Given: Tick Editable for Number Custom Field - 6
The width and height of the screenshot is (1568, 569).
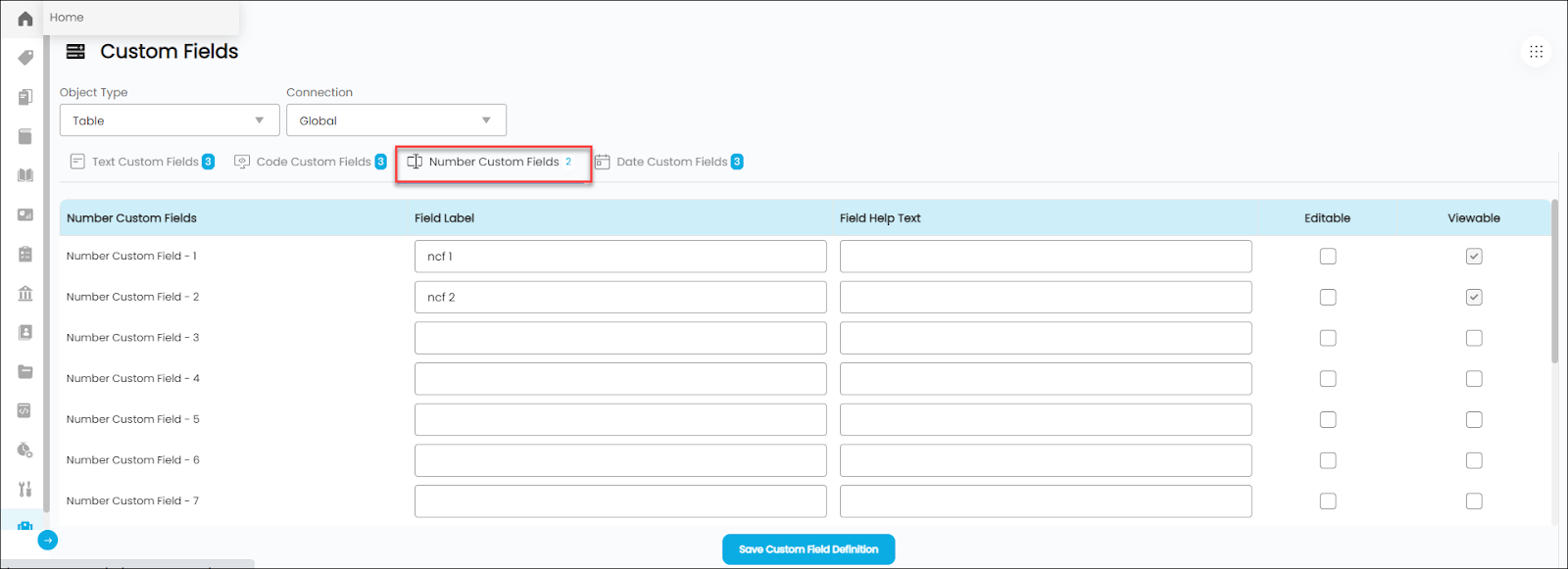Looking at the screenshot, I should tap(1328, 460).
